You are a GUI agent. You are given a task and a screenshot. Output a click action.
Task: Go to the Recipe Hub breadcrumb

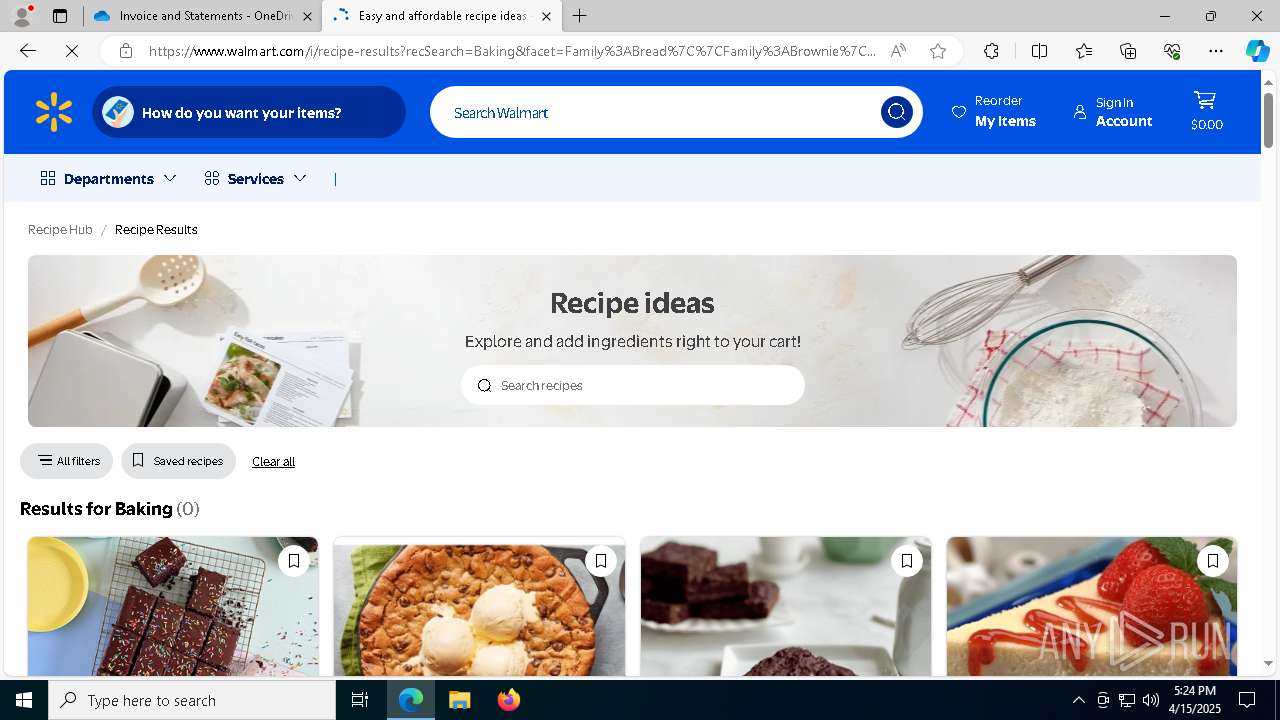[60, 229]
